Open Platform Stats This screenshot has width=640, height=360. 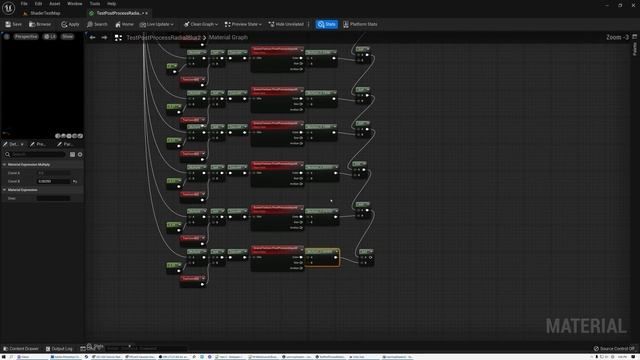click(360, 24)
